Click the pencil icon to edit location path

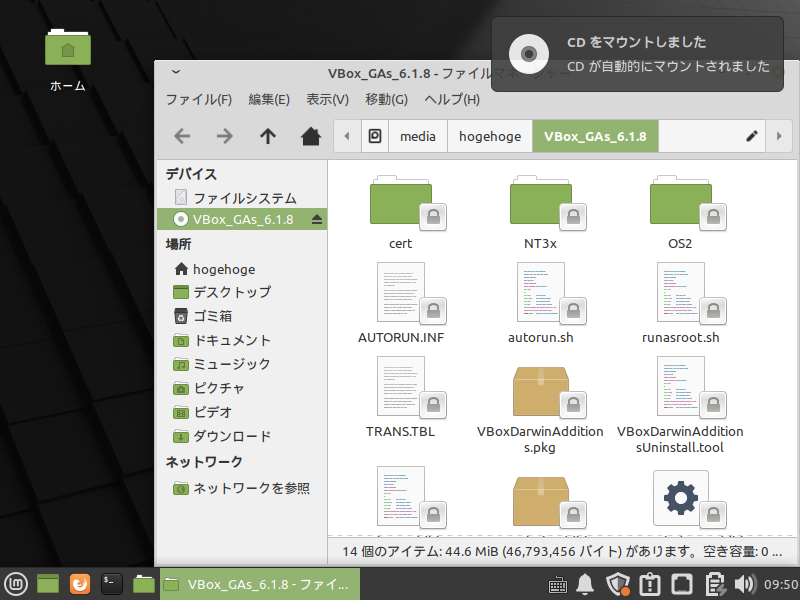[752, 136]
